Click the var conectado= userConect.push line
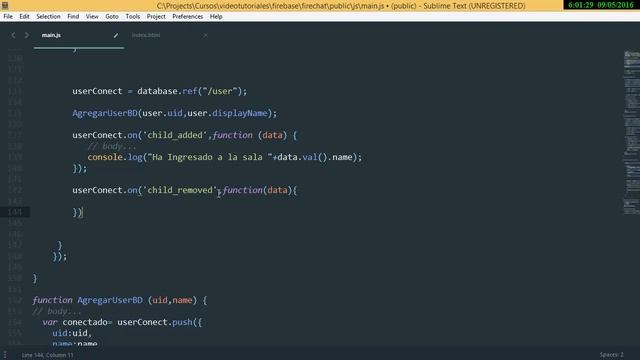Screen dimensions: 640x360 click(122, 322)
